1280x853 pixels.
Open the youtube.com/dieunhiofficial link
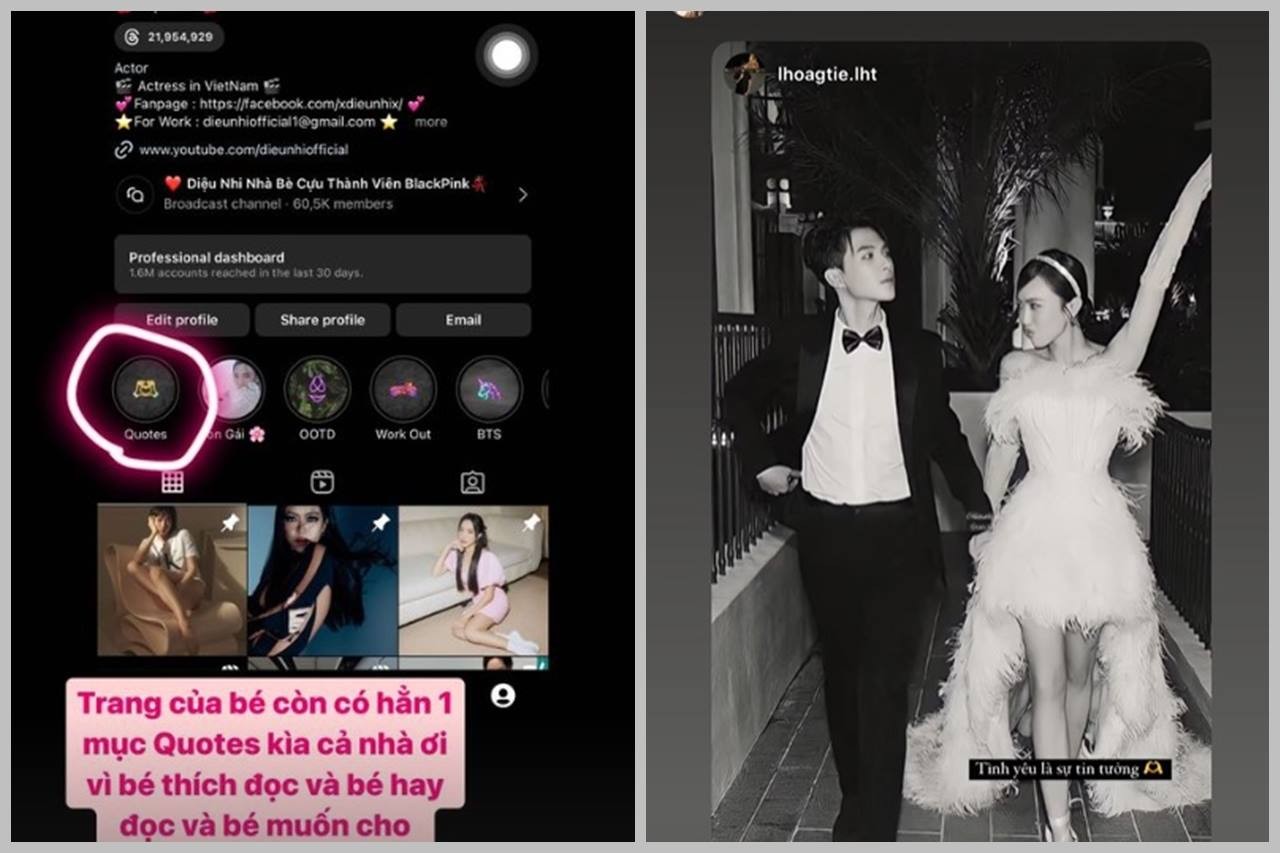pyautogui.click(x=243, y=150)
